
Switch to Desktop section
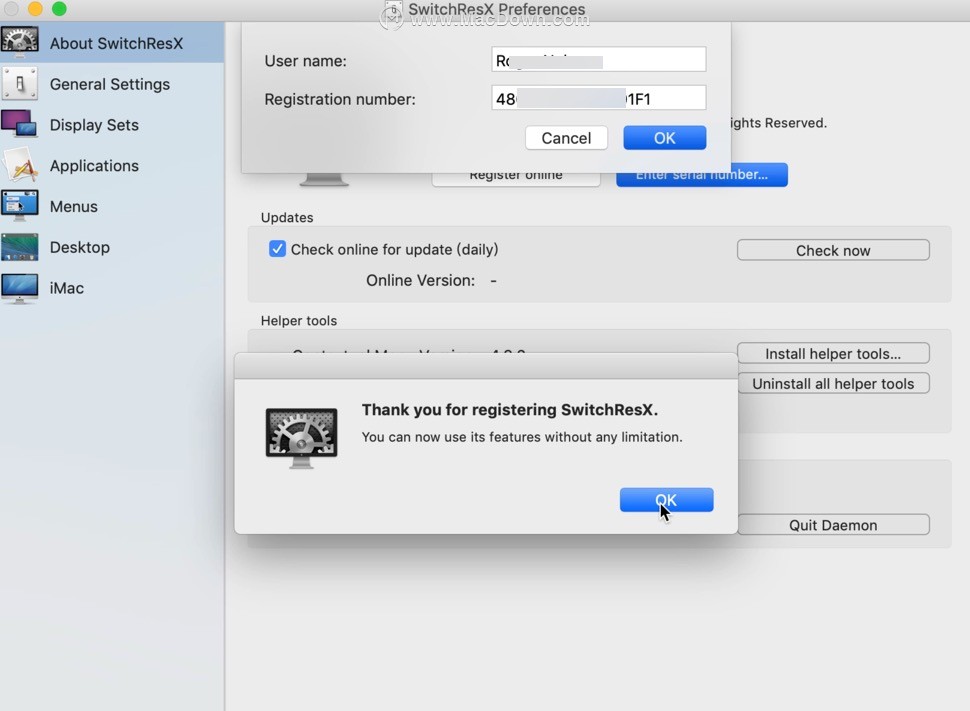click(112, 247)
